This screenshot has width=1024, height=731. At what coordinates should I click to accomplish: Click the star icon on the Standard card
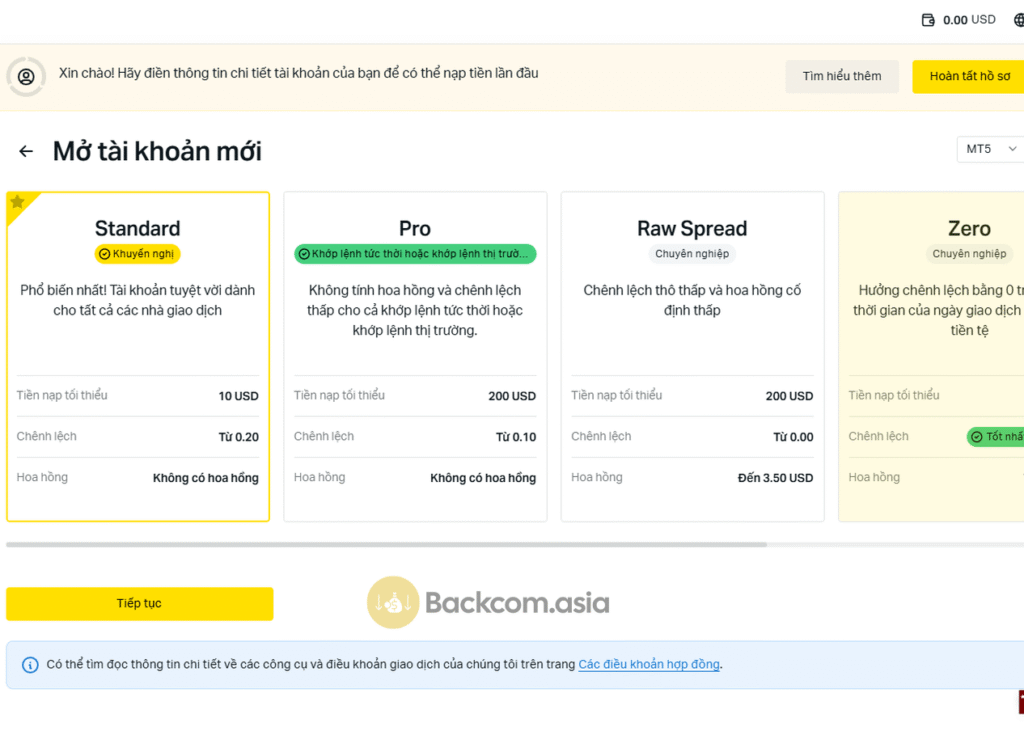[x=17, y=202]
